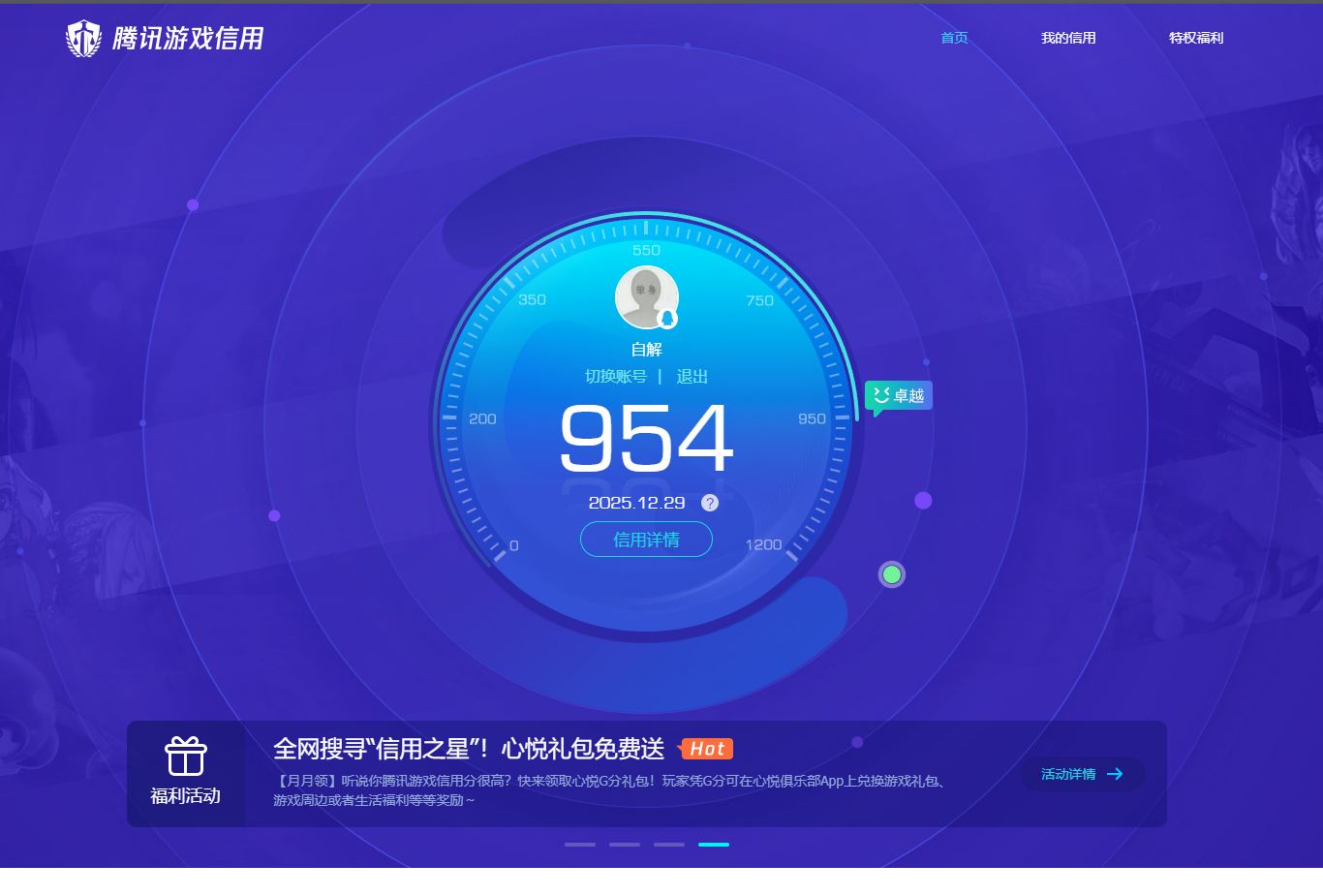Click the 卓越 rating badge with smiley face

pyautogui.click(x=898, y=395)
